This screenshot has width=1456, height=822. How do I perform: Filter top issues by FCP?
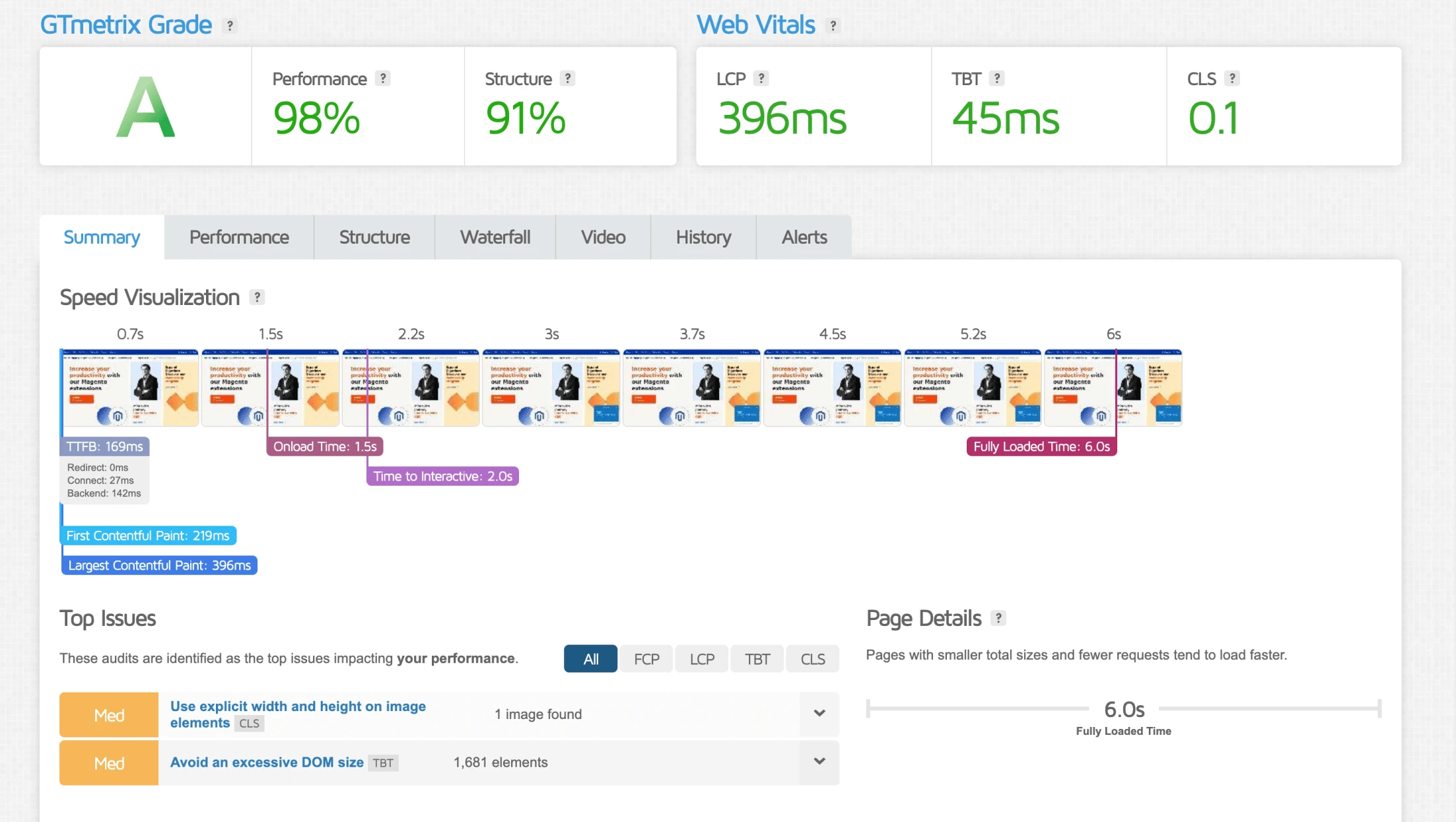[x=646, y=659]
